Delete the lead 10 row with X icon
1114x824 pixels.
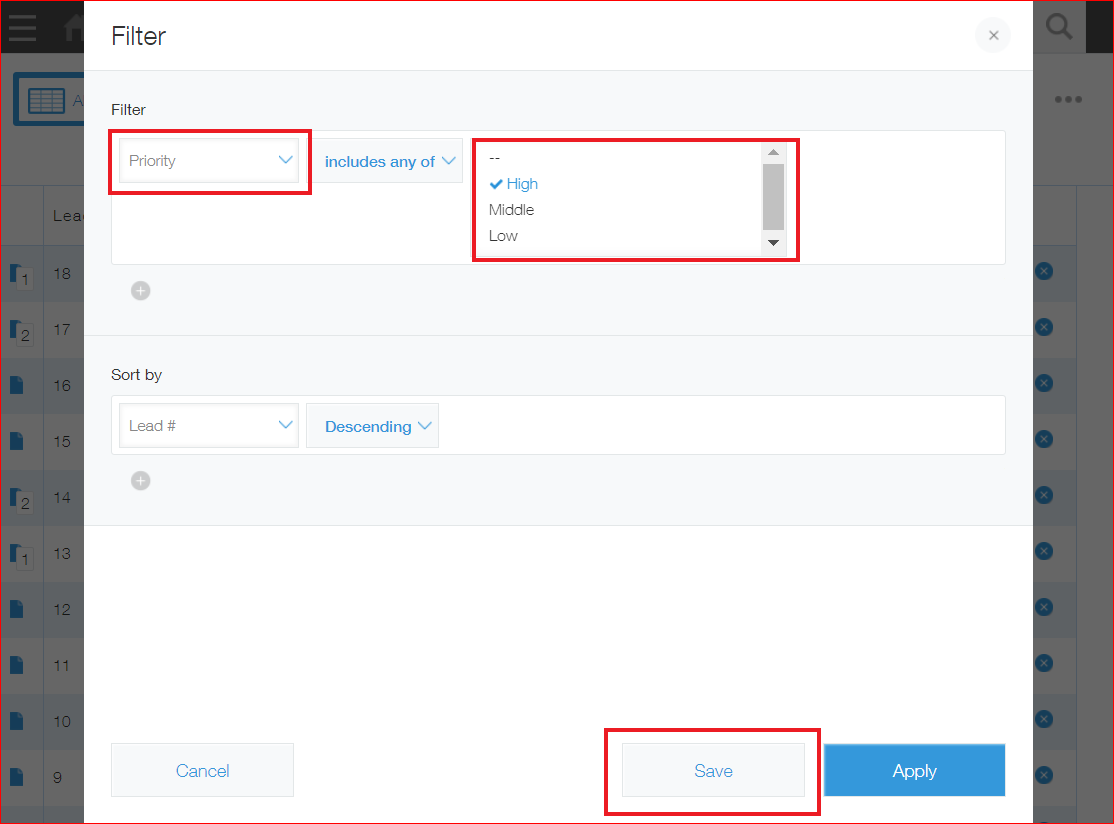click(1044, 719)
